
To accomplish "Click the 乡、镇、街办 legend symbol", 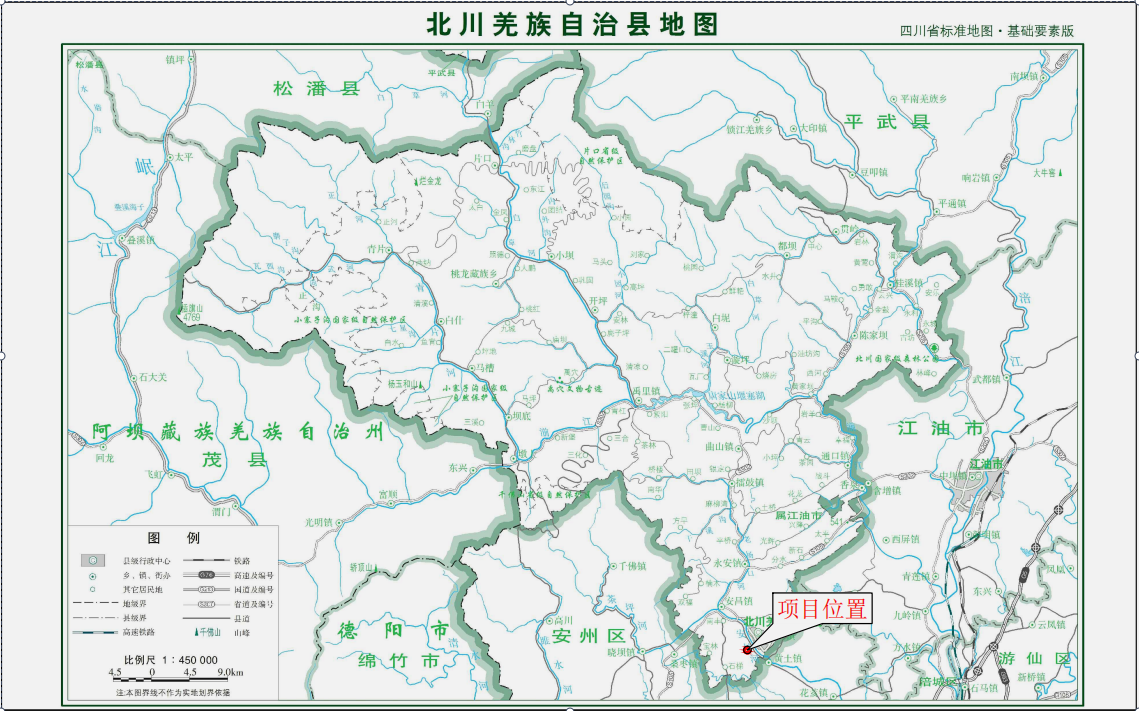I will (x=92, y=576).
